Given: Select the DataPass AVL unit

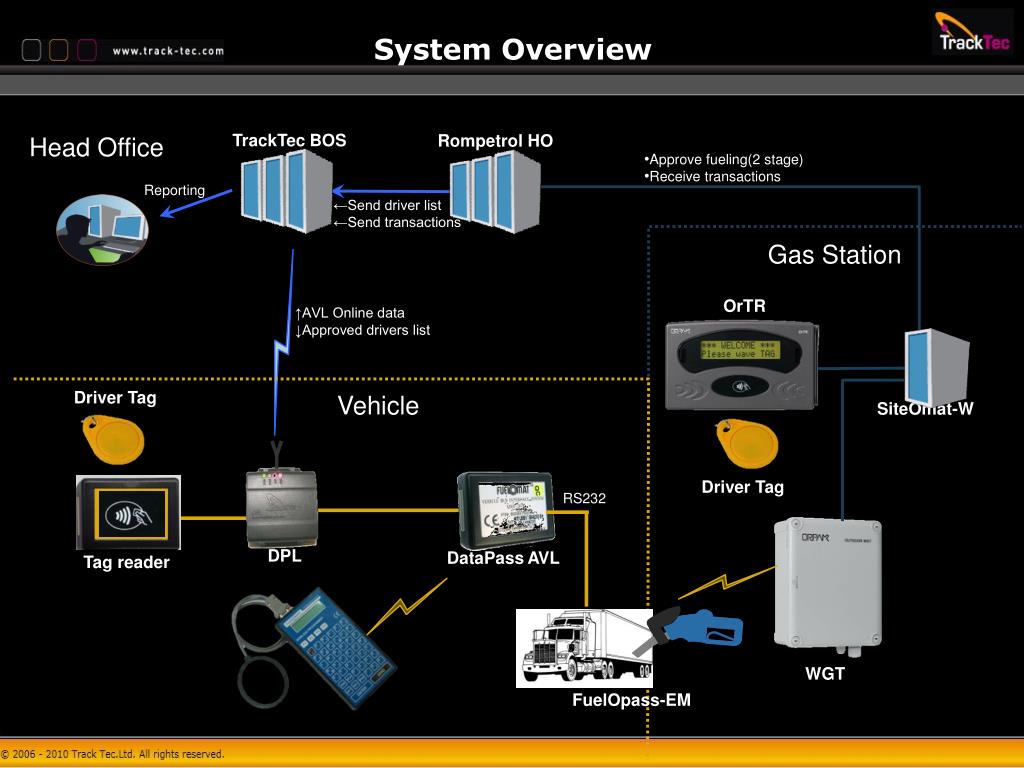Looking at the screenshot, I should 506,511.
